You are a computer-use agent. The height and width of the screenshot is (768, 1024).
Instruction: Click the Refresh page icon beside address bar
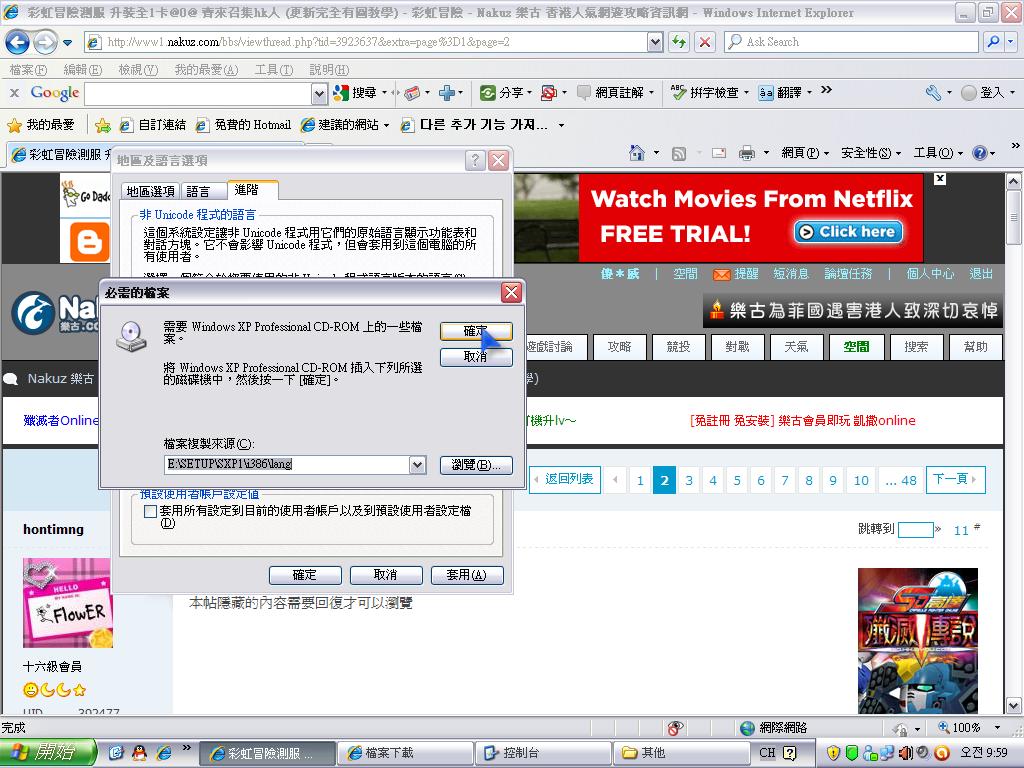coord(679,42)
